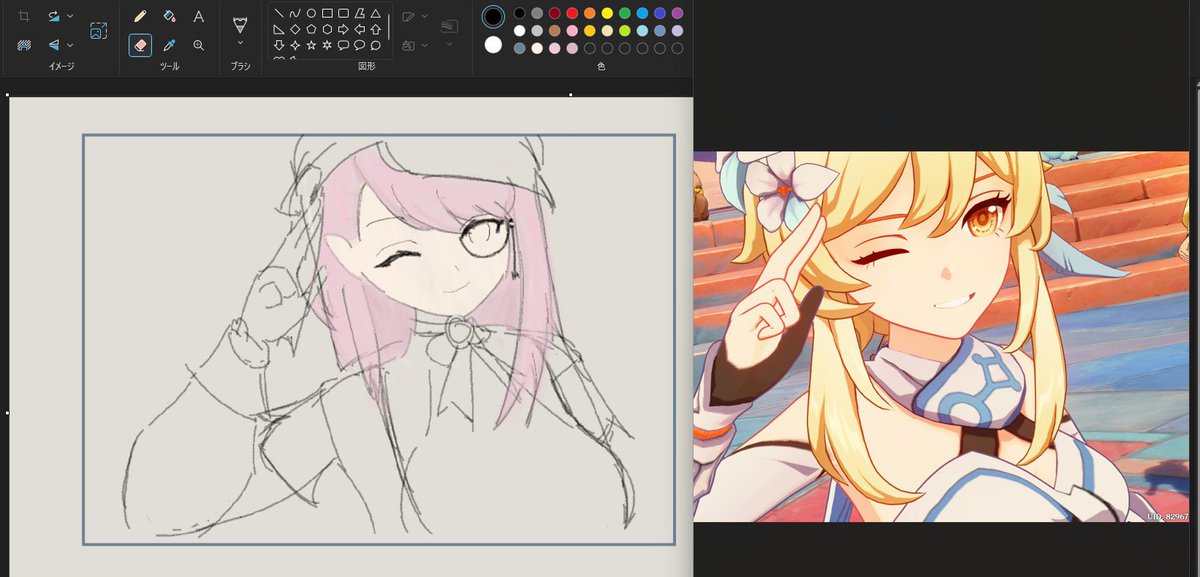Expand the Brush types dropdown
1200x577 pixels.
pos(240,44)
